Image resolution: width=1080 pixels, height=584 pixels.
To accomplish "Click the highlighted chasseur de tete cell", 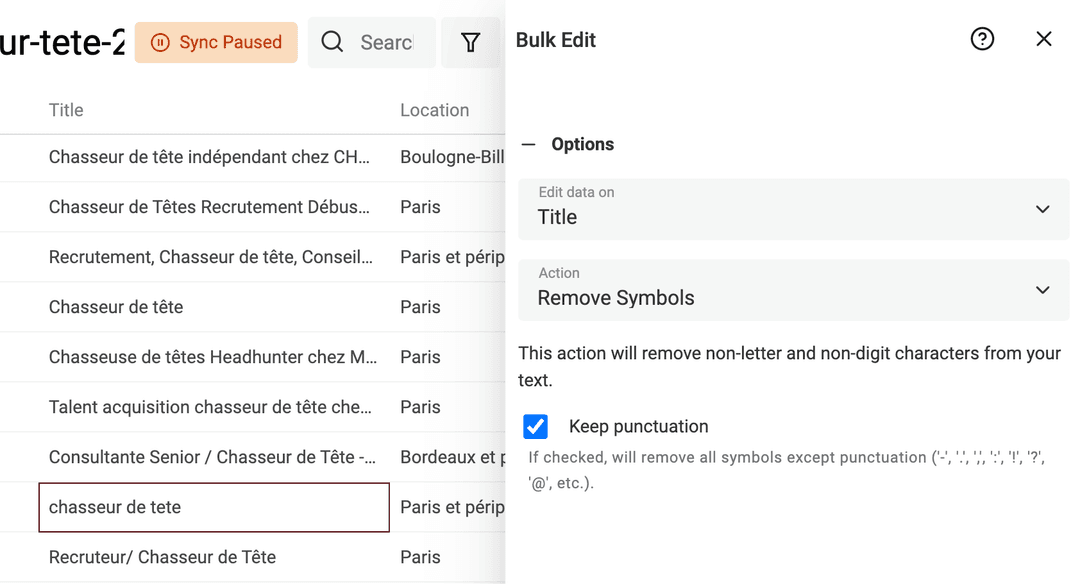I will (x=213, y=507).
